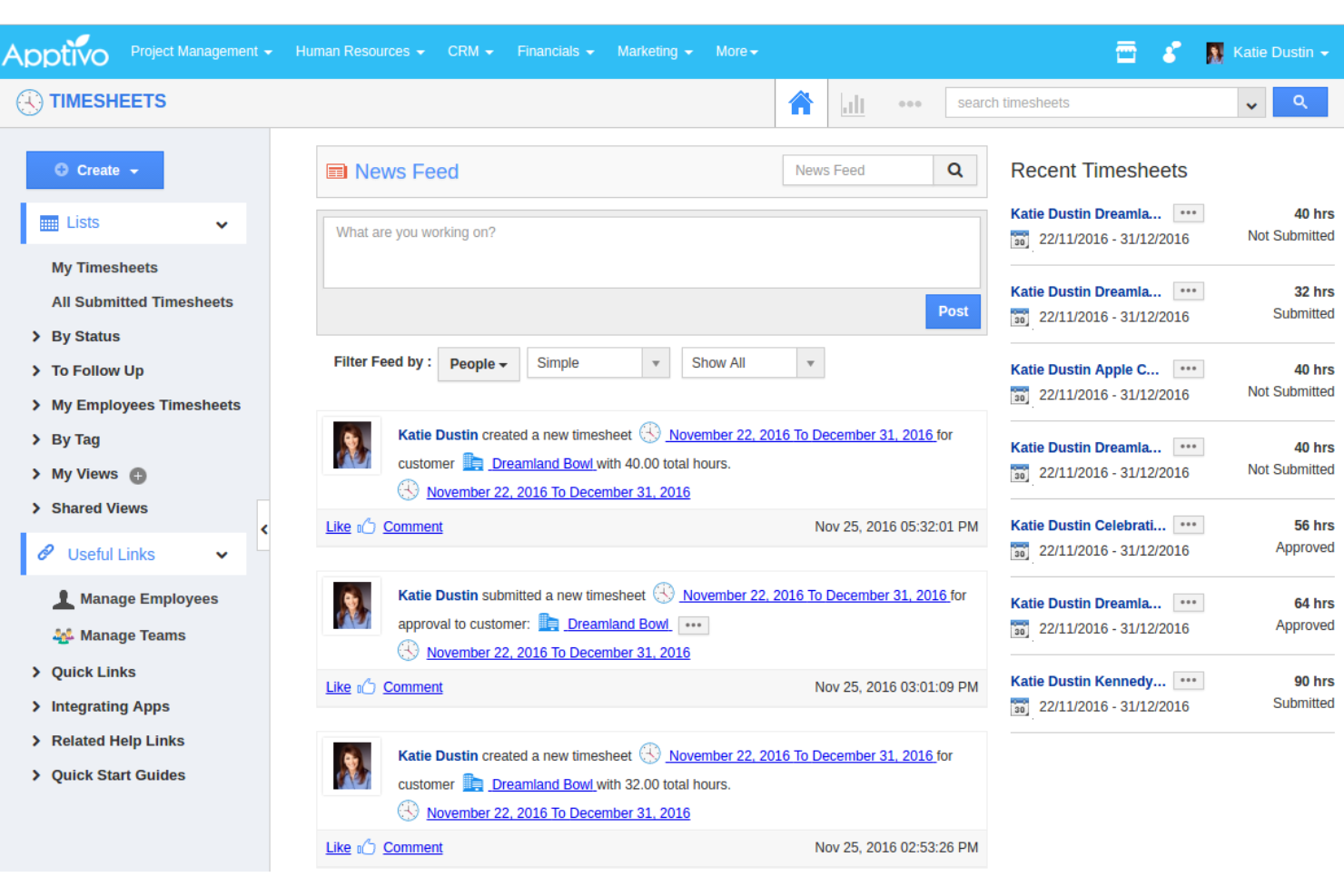The width and height of the screenshot is (1344, 896).
Task: Open the reports bar chart icon
Action: [x=853, y=103]
